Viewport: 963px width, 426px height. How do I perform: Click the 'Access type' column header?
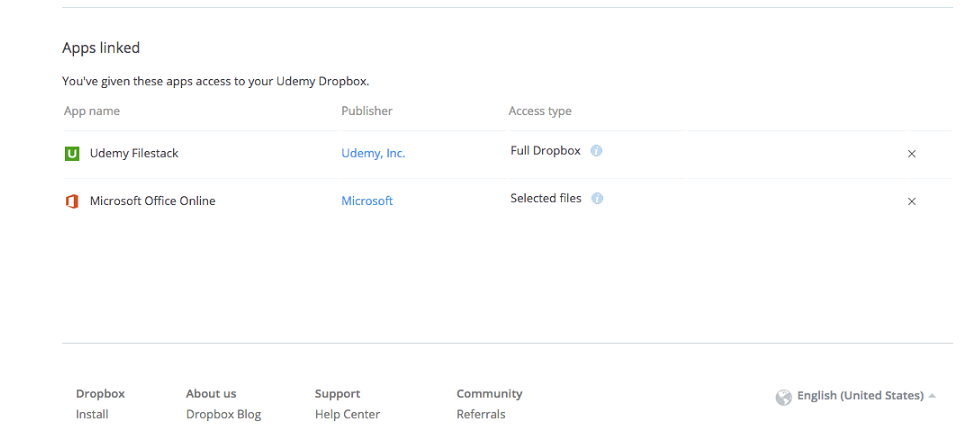pyautogui.click(x=540, y=111)
